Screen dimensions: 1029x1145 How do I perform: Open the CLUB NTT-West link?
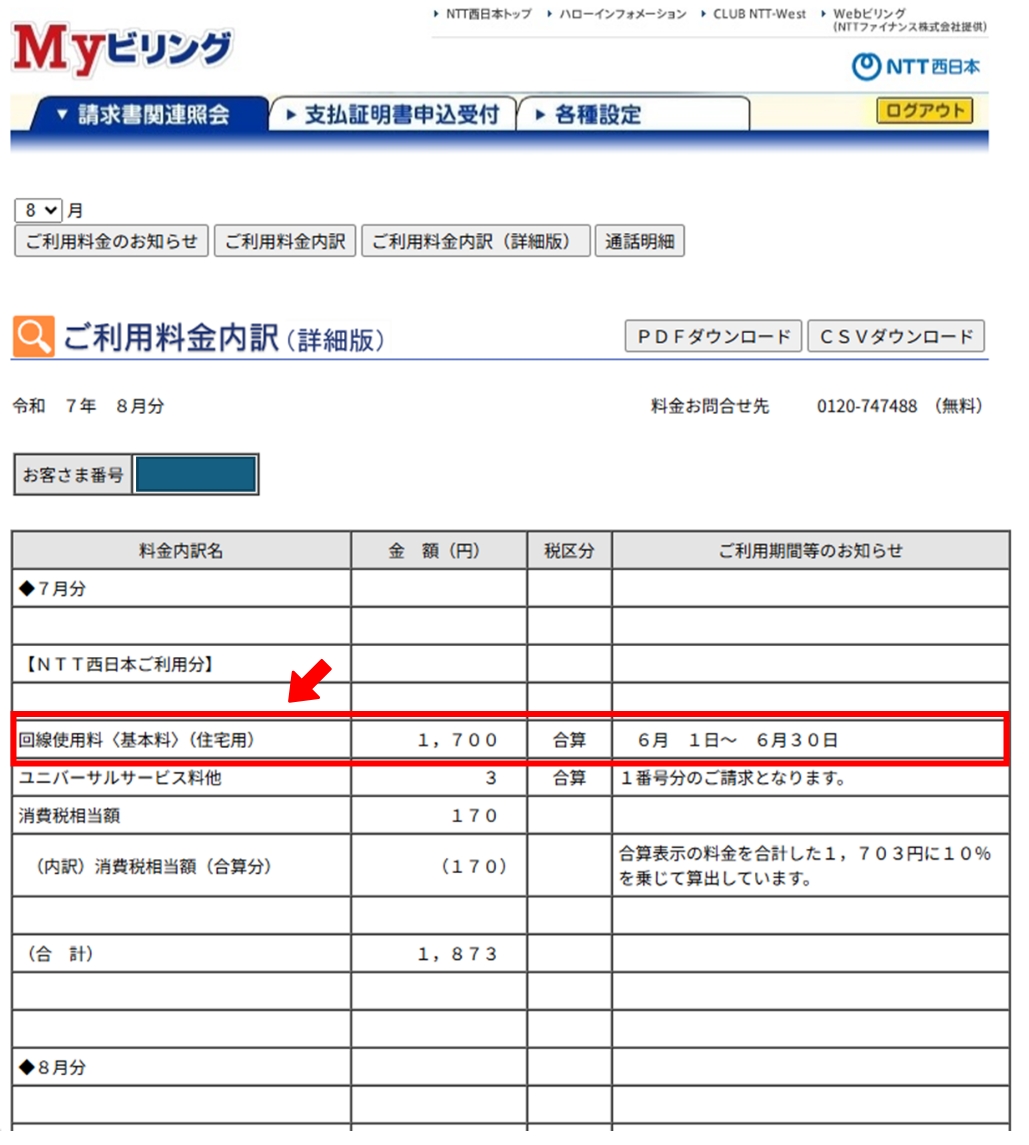[759, 14]
